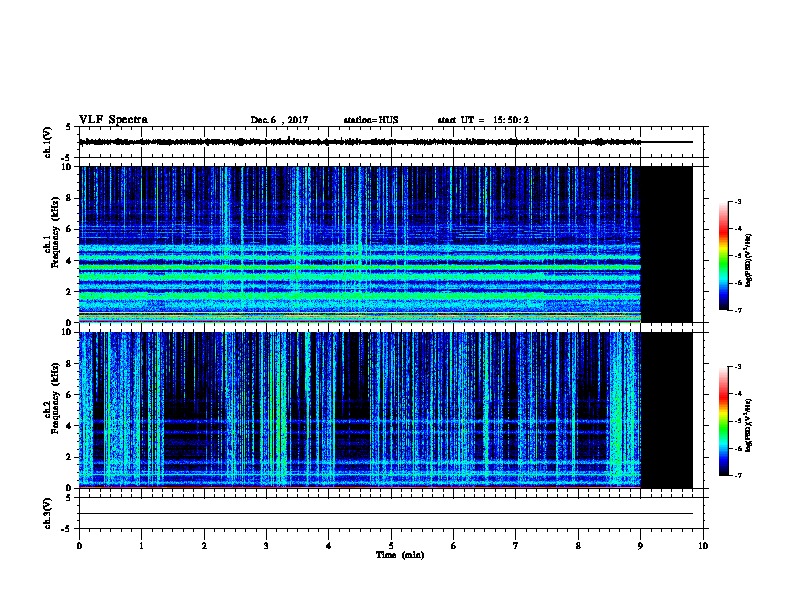Click the "-3" tick on ch.1 color bar
This screenshot has height=612, width=792.
(737, 201)
